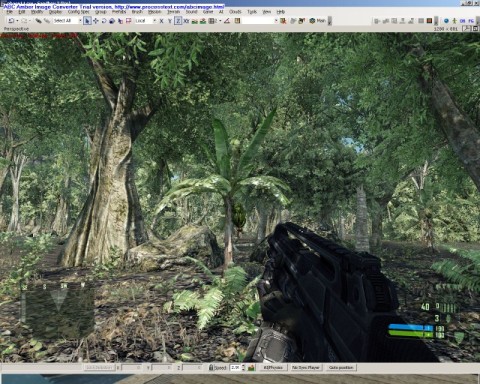Select the arrow Select tool in the toolbar

tap(87, 21)
